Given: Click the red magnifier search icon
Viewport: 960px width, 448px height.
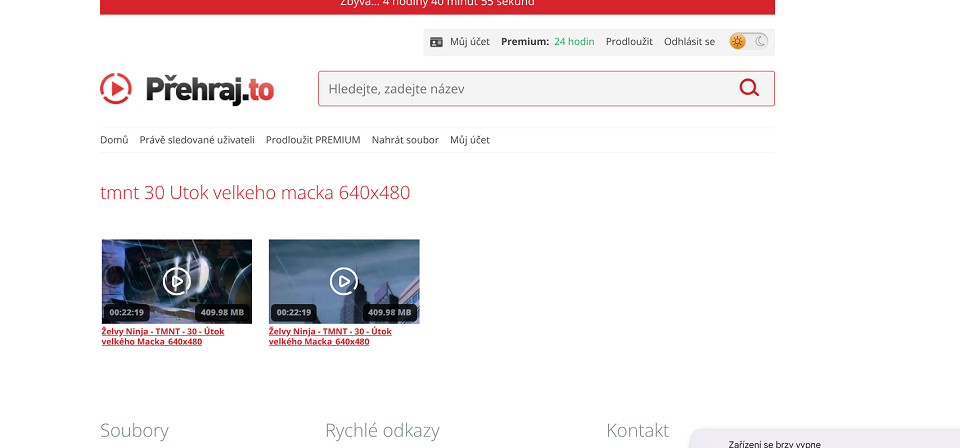Looking at the screenshot, I should pos(749,88).
